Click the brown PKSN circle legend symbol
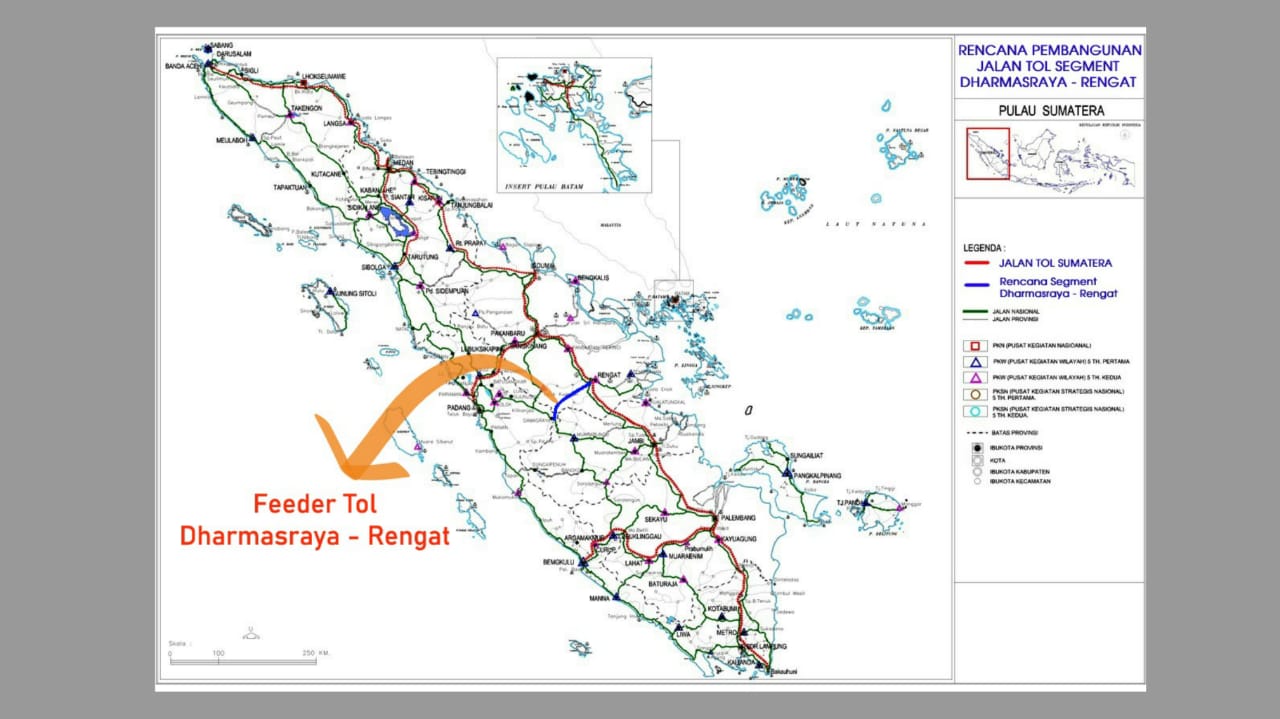1280x719 pixels. point(973,393)
